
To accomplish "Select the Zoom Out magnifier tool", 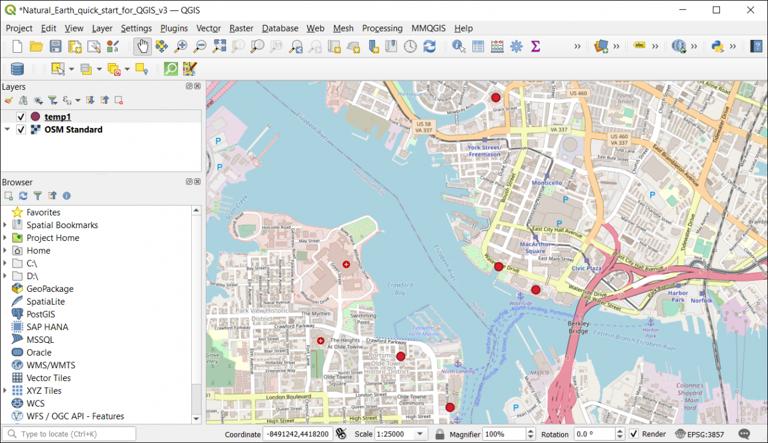I will [200, 47].
